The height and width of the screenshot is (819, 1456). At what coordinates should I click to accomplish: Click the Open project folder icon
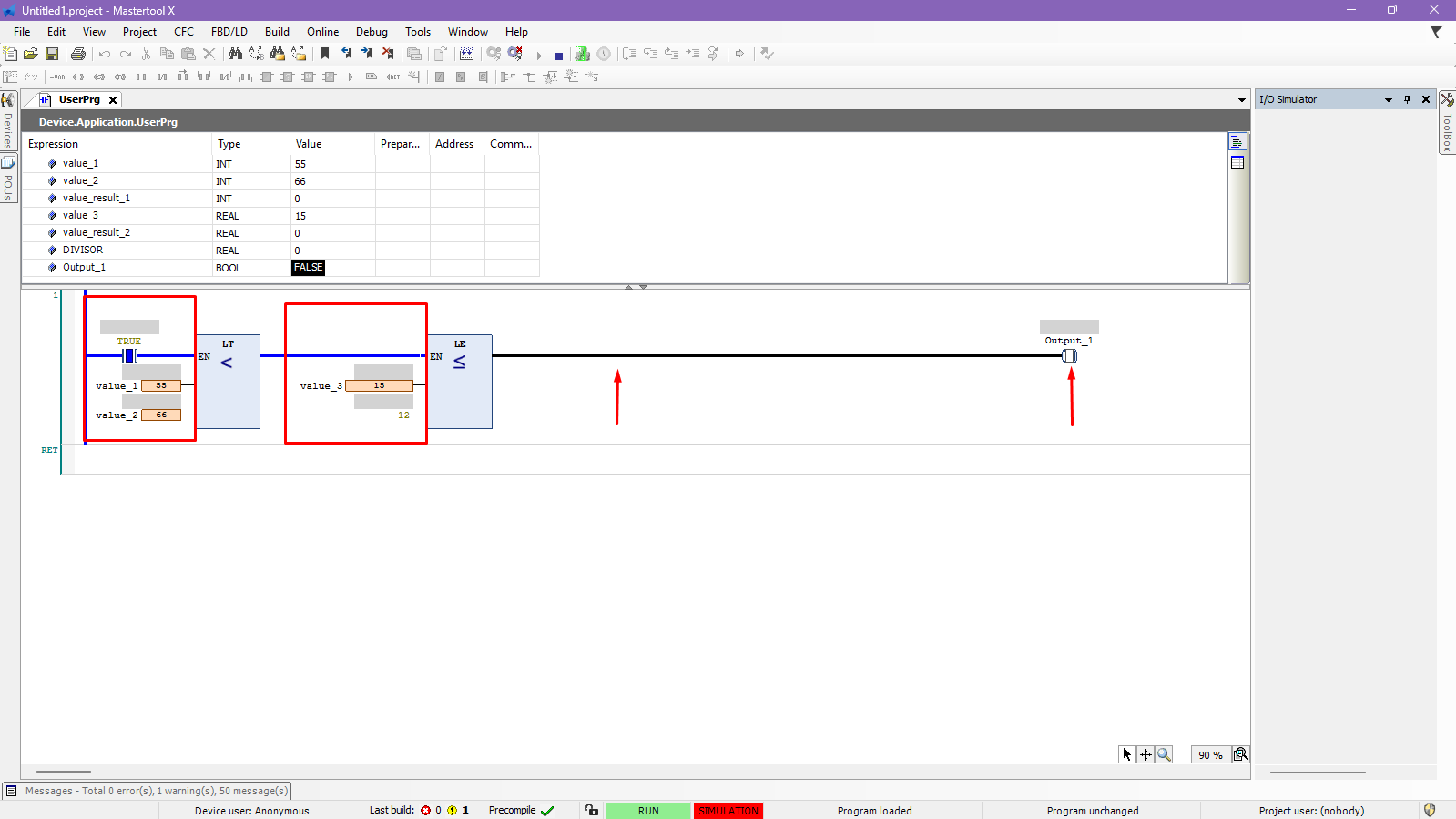point(31,55)
